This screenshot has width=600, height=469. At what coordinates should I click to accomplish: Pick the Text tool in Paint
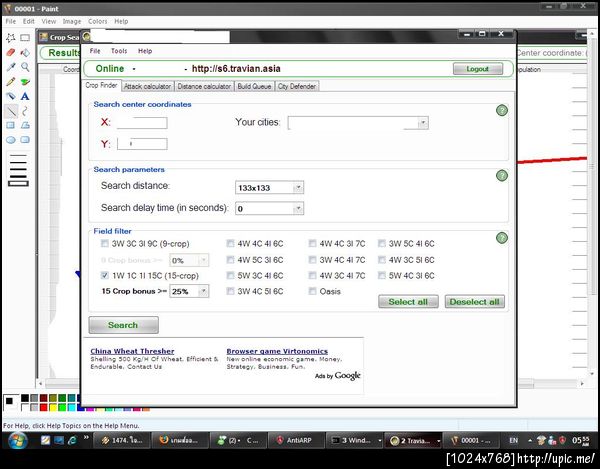(25, 96)
